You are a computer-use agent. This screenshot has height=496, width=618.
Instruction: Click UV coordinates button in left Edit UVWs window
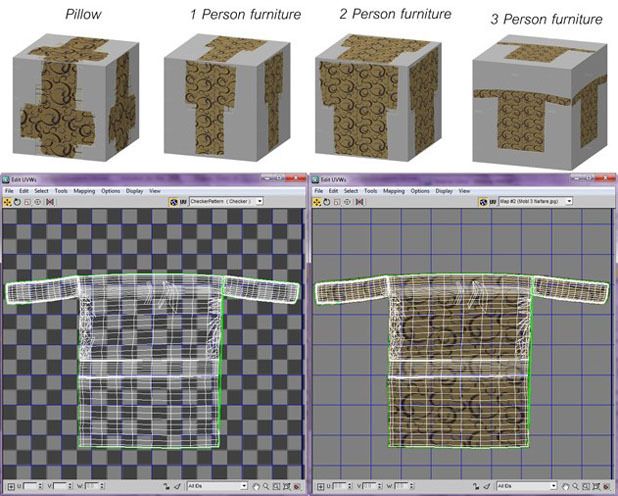[183, 201]
